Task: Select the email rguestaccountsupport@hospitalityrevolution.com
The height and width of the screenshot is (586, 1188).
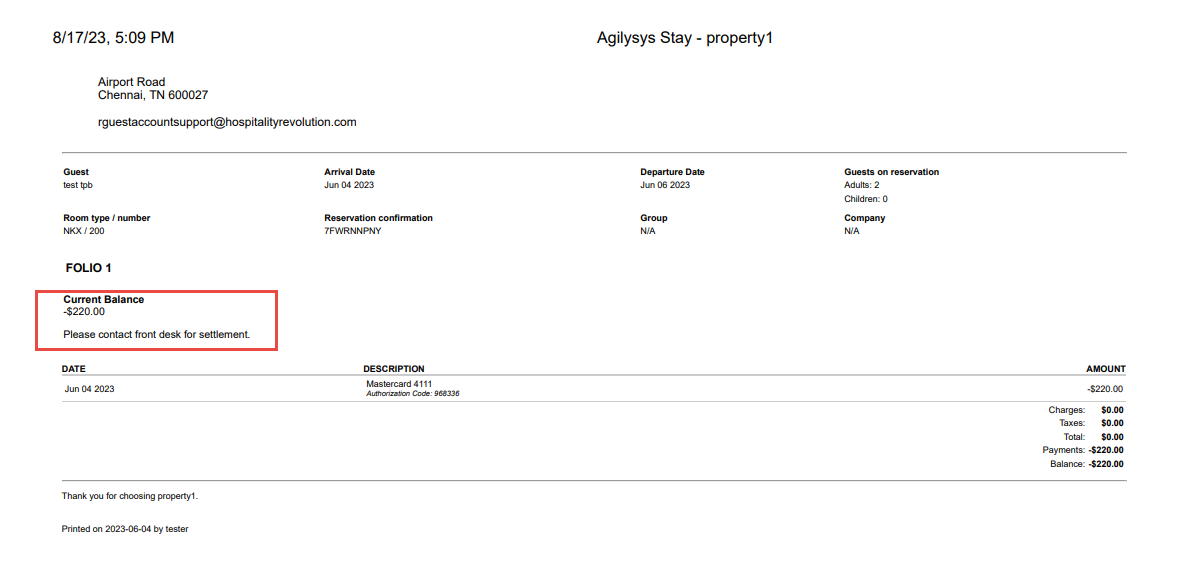Action: (226, 121)
